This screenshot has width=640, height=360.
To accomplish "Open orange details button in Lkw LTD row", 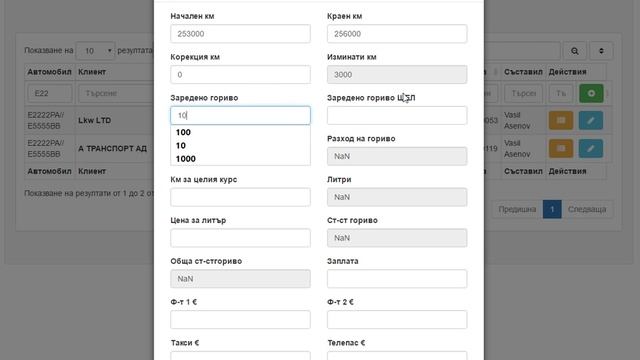I will [x=561, y=120].
